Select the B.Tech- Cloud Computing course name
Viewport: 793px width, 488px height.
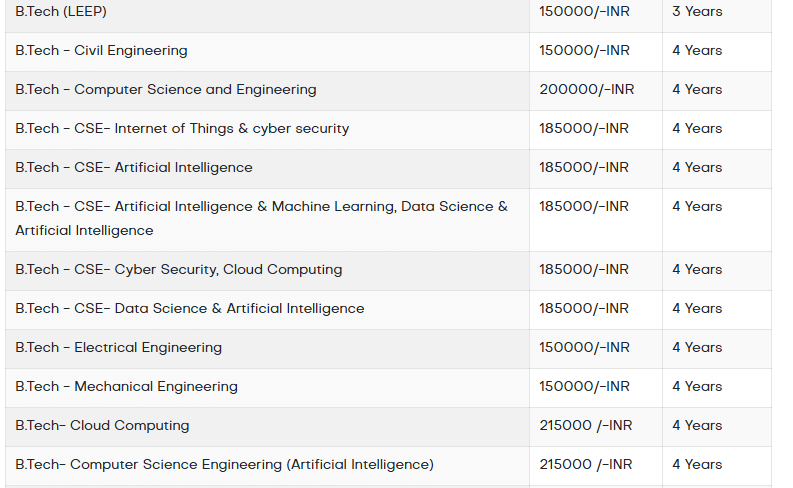tap(102, 426)
